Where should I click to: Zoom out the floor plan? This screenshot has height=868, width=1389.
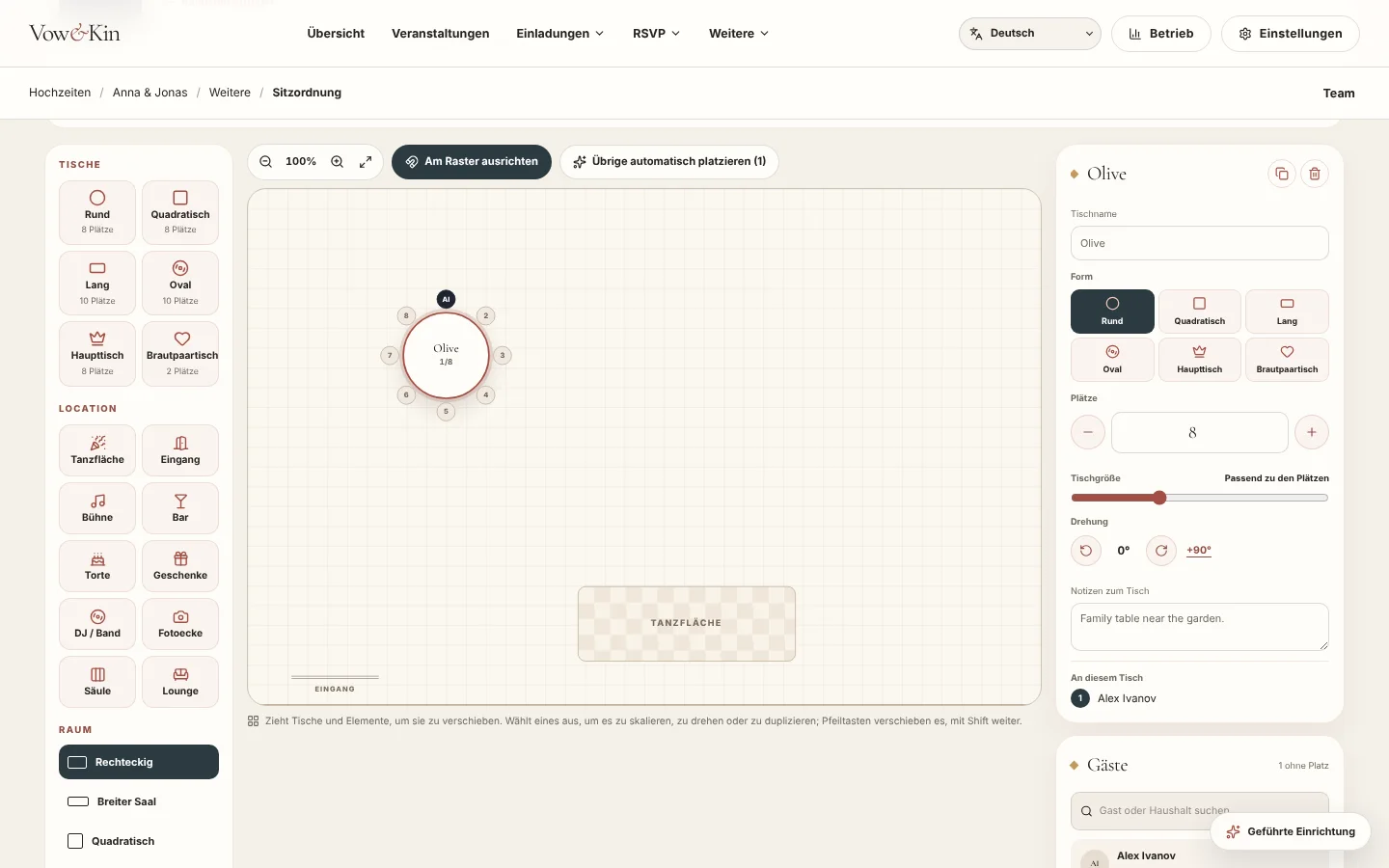(x=266, y=162)
